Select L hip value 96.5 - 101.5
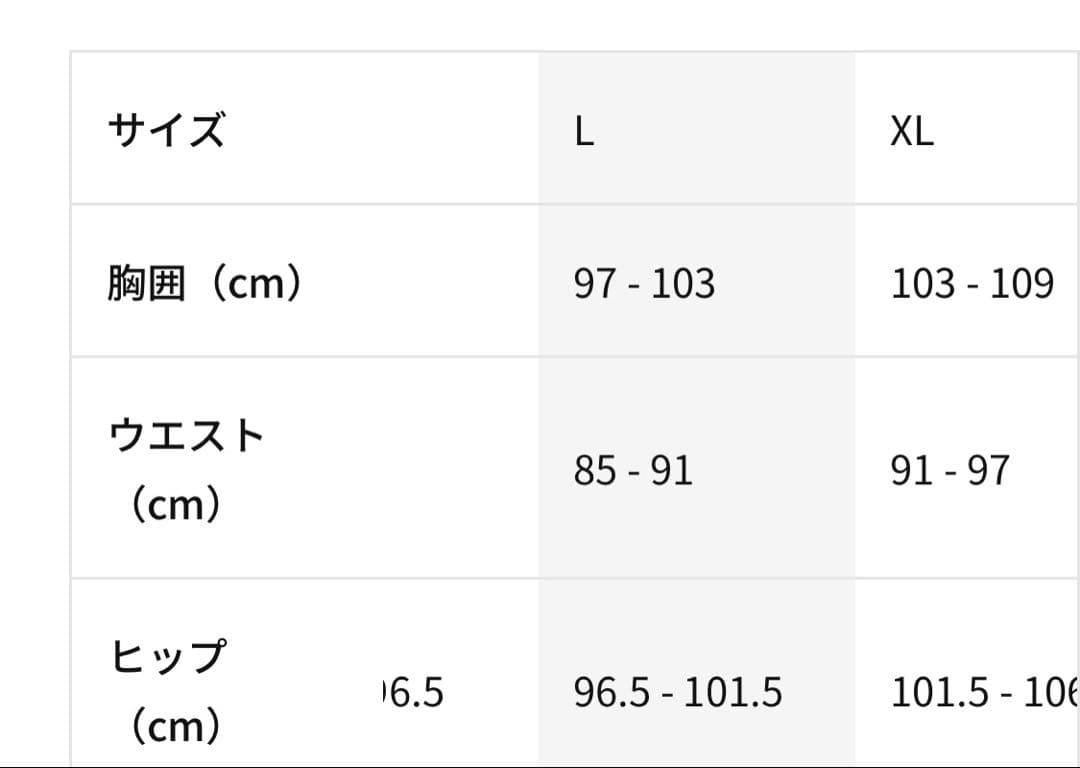Image resolution: width=1080 pixels, height=768 pixels. pos(678,692)
